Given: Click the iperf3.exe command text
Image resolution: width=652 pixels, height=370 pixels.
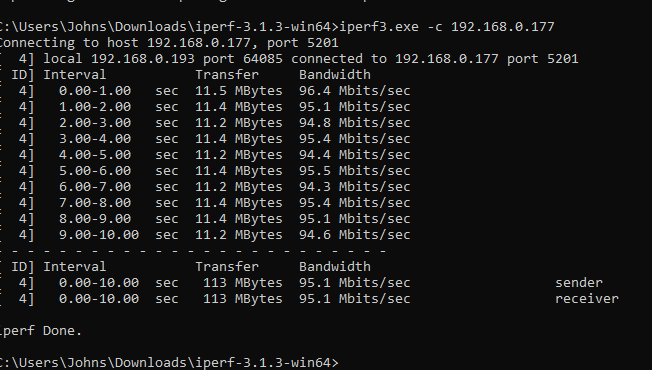Looking at the screenshot, I should 379,27.
